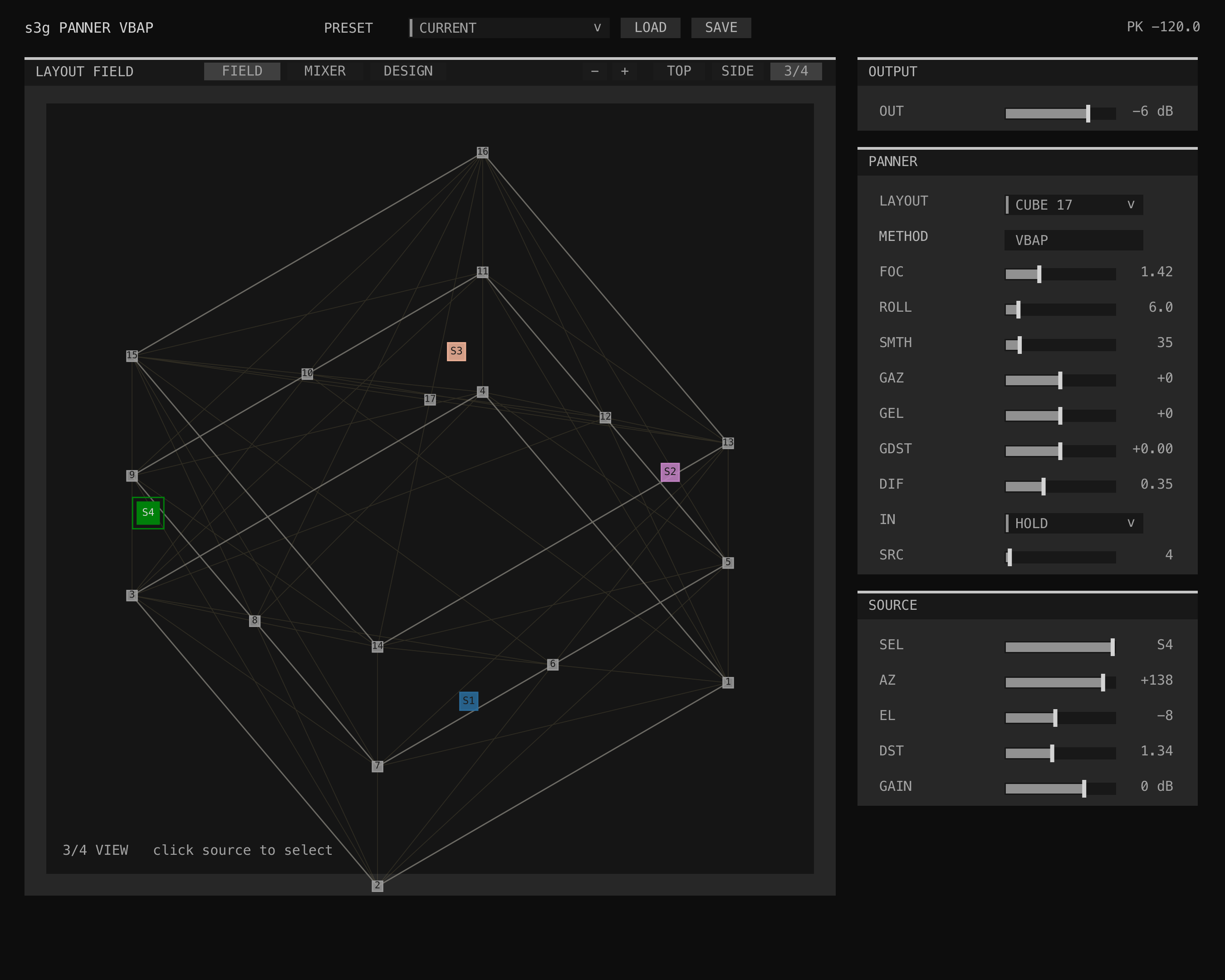1225x980 pixels.
Task: Click the DIF value 0.35
Action: 1156,484
